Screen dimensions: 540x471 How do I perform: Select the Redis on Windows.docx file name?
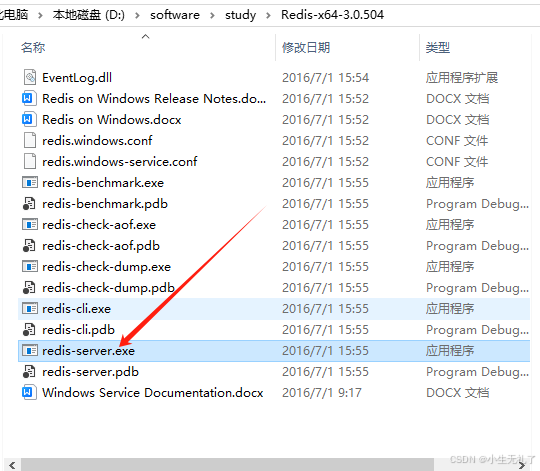(112, 120)
